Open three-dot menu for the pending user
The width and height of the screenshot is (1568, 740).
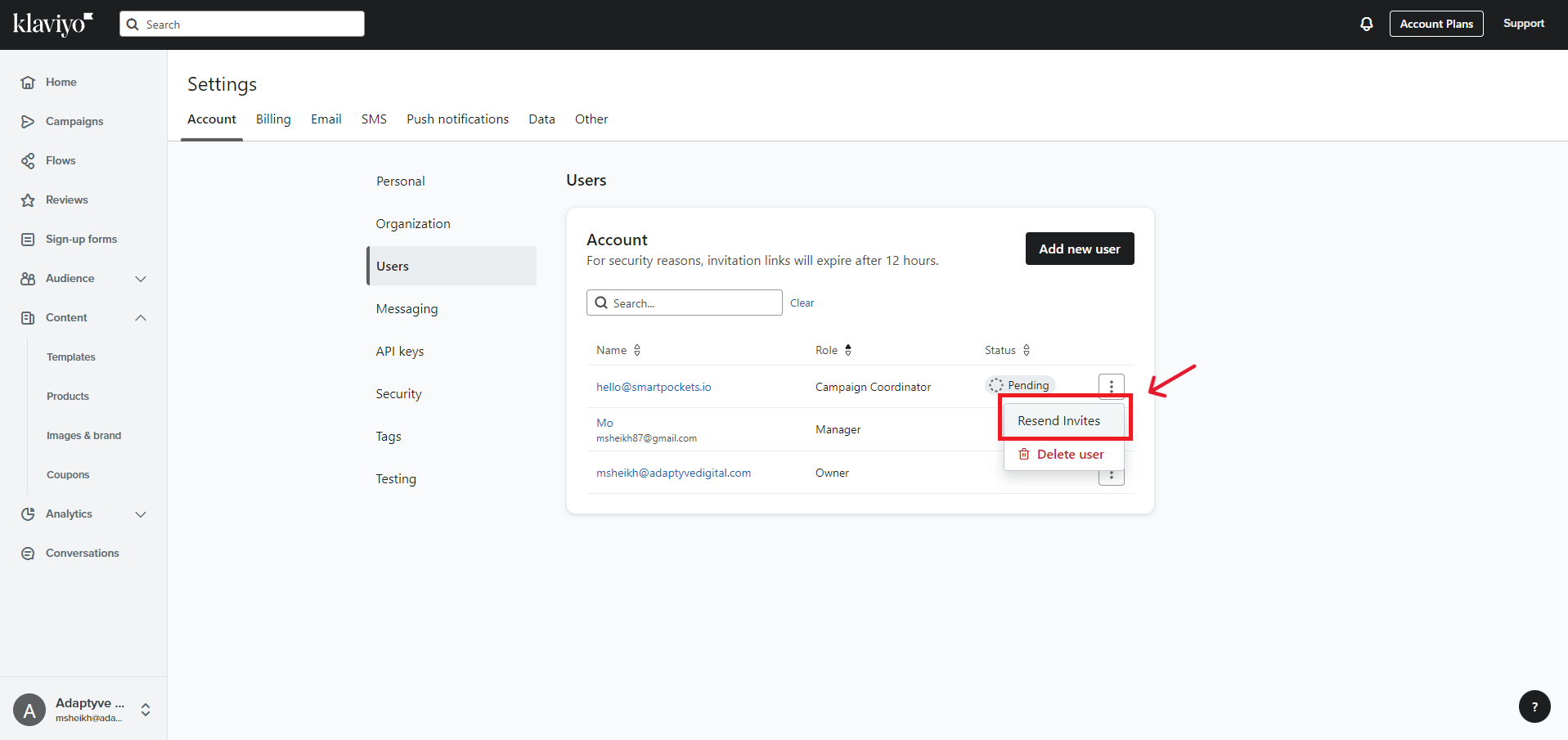[x=1111, y=386]
